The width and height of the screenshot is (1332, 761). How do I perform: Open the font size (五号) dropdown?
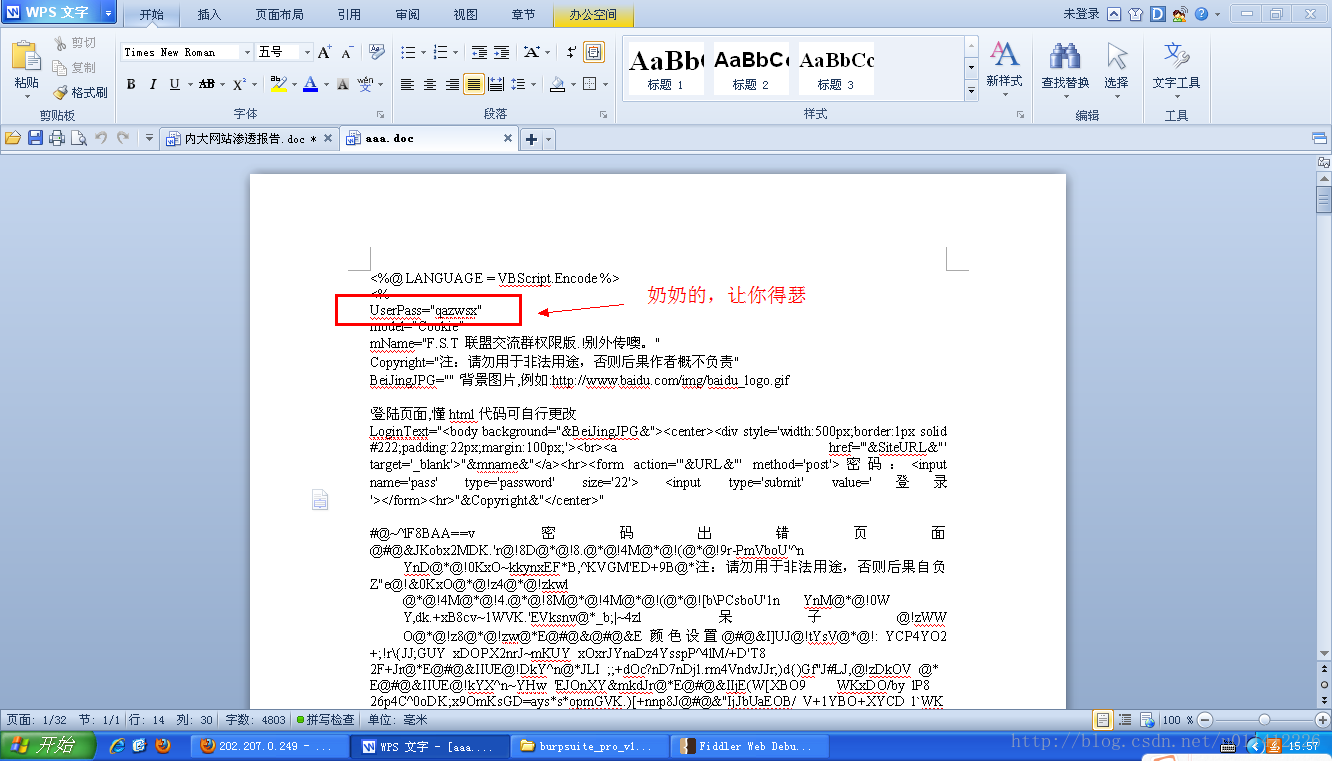307,52
